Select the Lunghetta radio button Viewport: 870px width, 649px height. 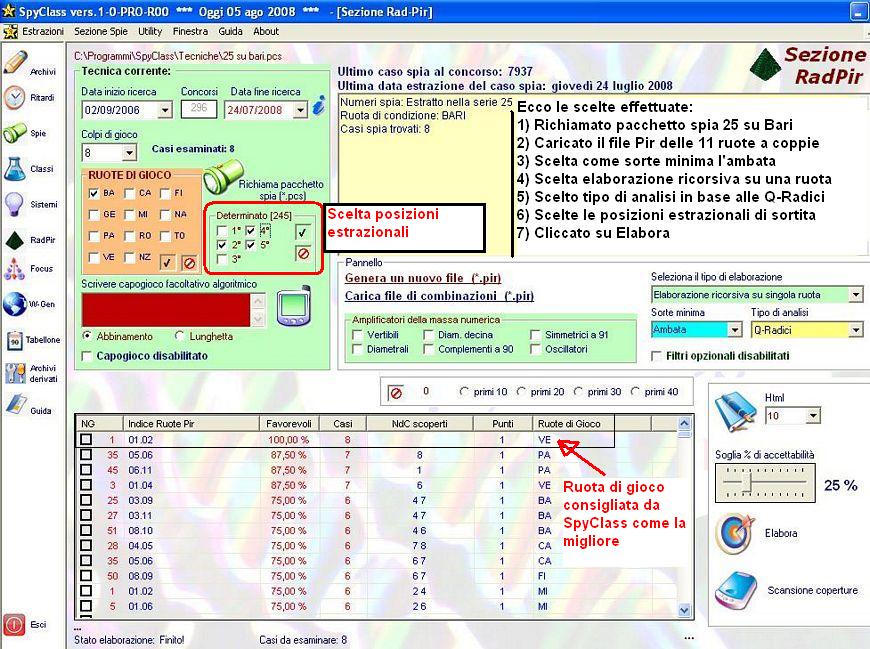point(179,336)
